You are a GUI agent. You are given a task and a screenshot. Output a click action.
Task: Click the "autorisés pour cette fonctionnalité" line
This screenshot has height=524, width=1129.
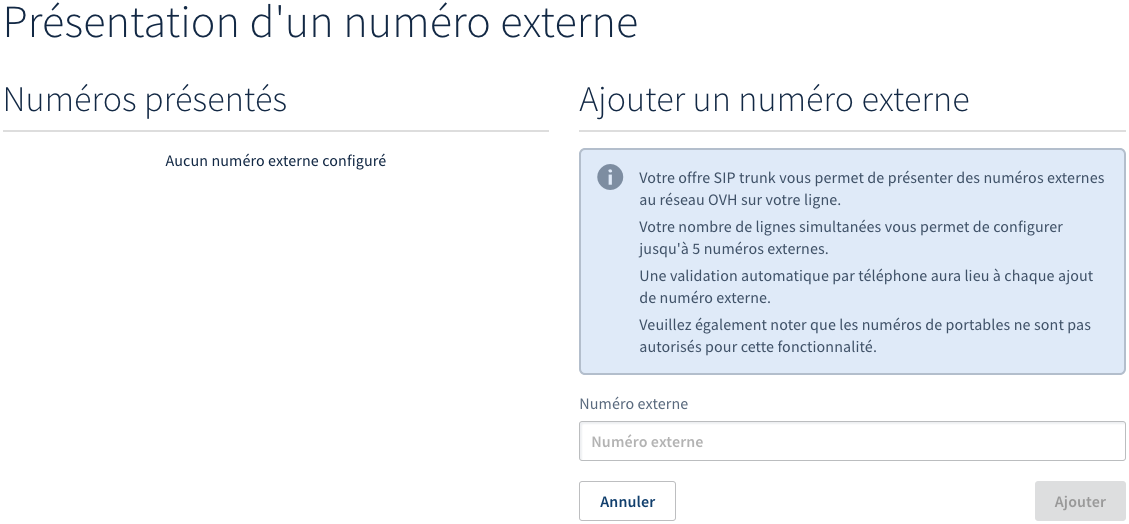click(757, 347)
